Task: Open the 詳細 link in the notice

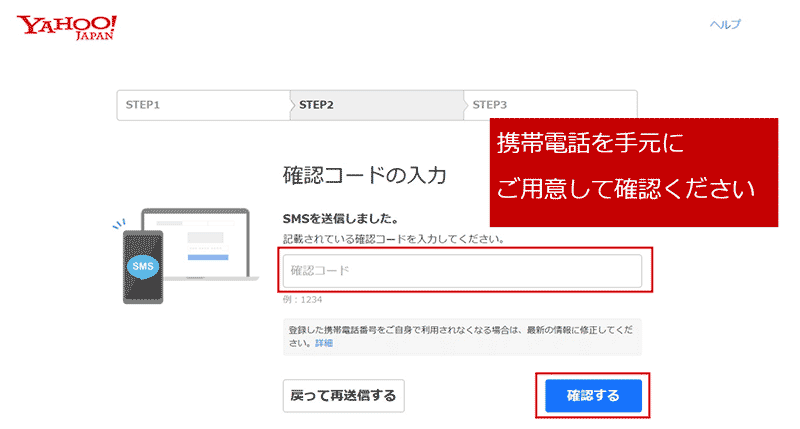Action: [324, 343]
